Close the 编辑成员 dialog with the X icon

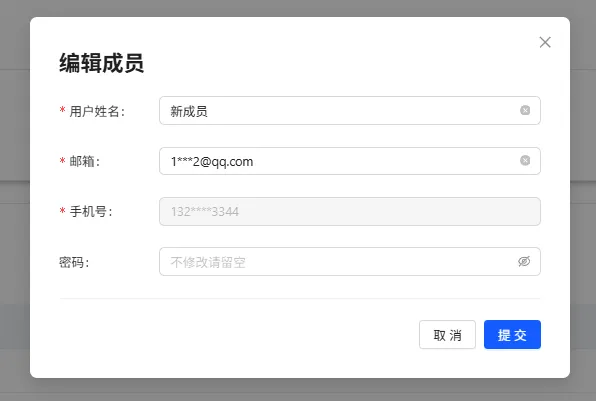(x=545, y=42)
